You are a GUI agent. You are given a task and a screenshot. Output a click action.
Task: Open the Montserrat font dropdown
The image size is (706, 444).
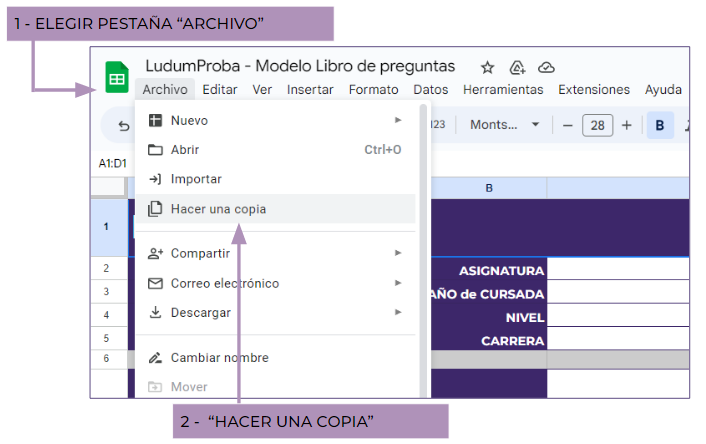tap(505, 125)
